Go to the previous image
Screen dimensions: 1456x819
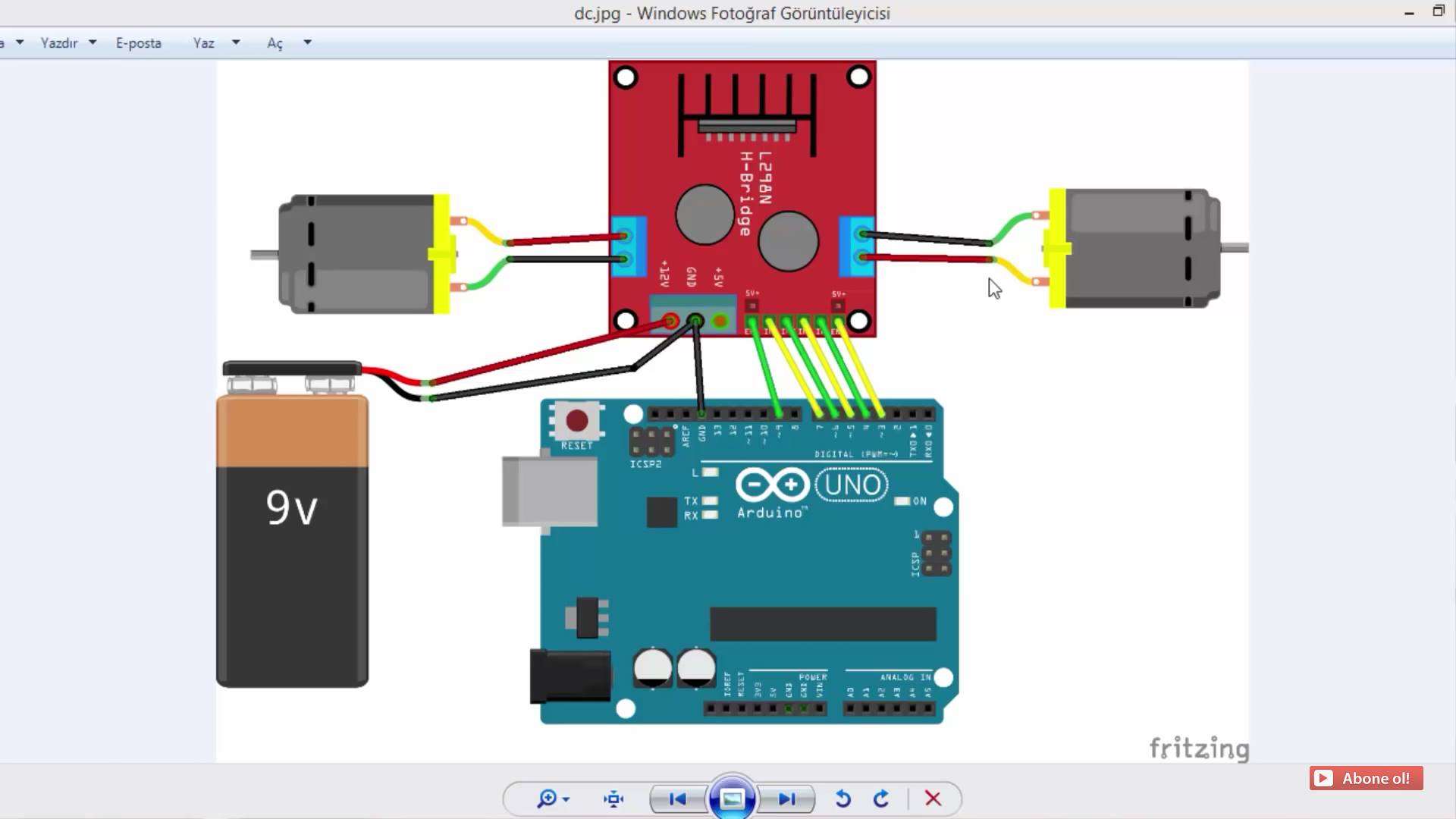click(678, 799)
